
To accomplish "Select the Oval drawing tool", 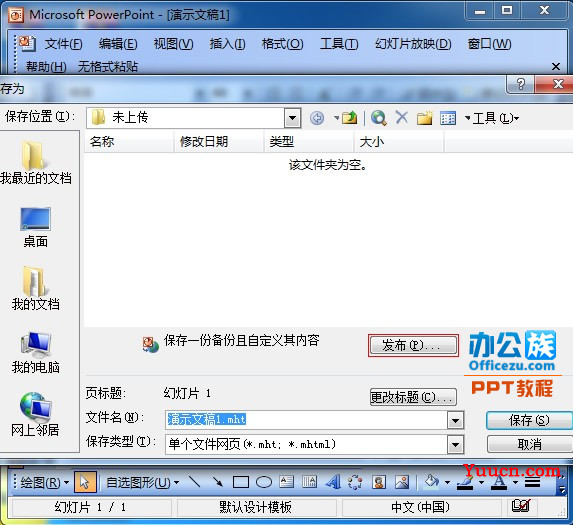I will pyautogui.click(x=264, y=482).
